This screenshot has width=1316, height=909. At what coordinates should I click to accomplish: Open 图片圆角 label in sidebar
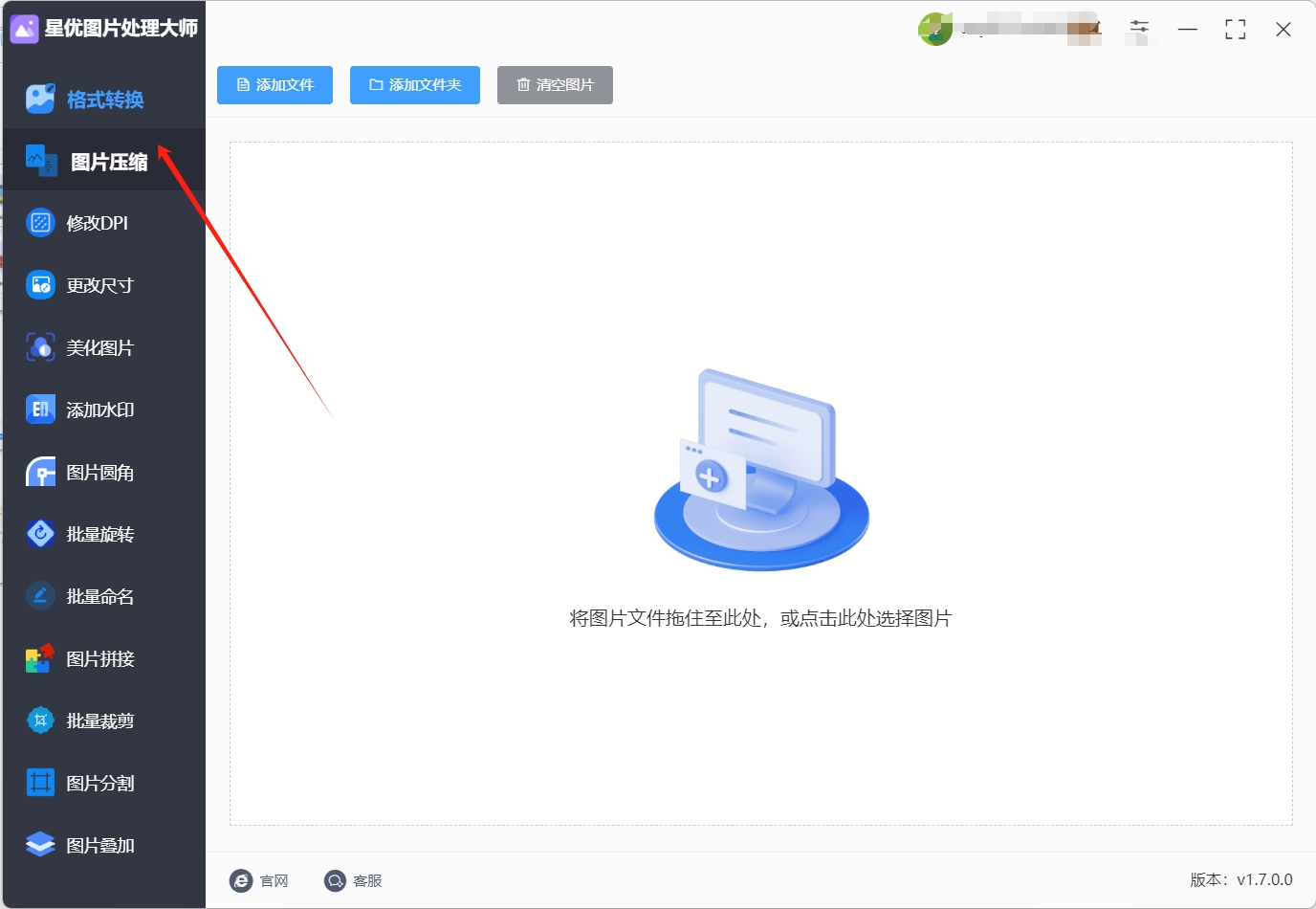99,473
